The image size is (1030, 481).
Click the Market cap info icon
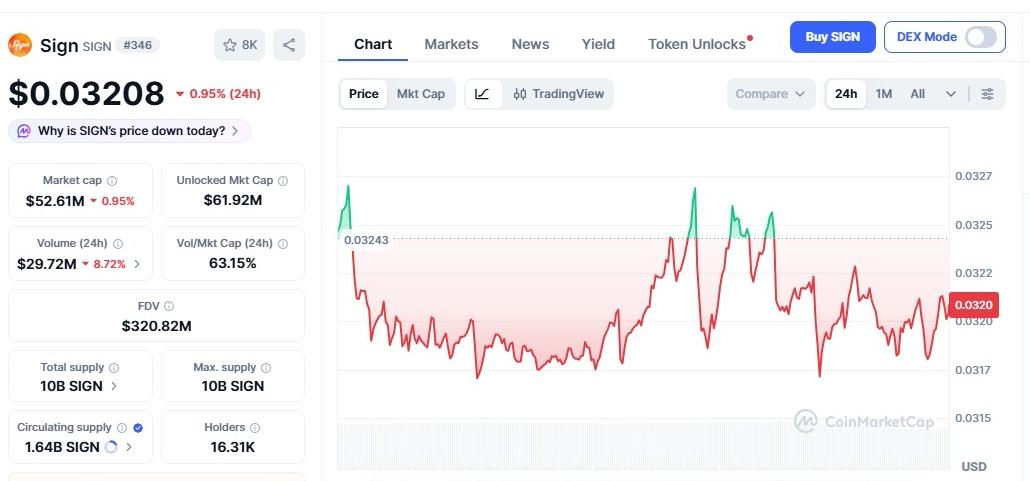[x=112, y=181]
